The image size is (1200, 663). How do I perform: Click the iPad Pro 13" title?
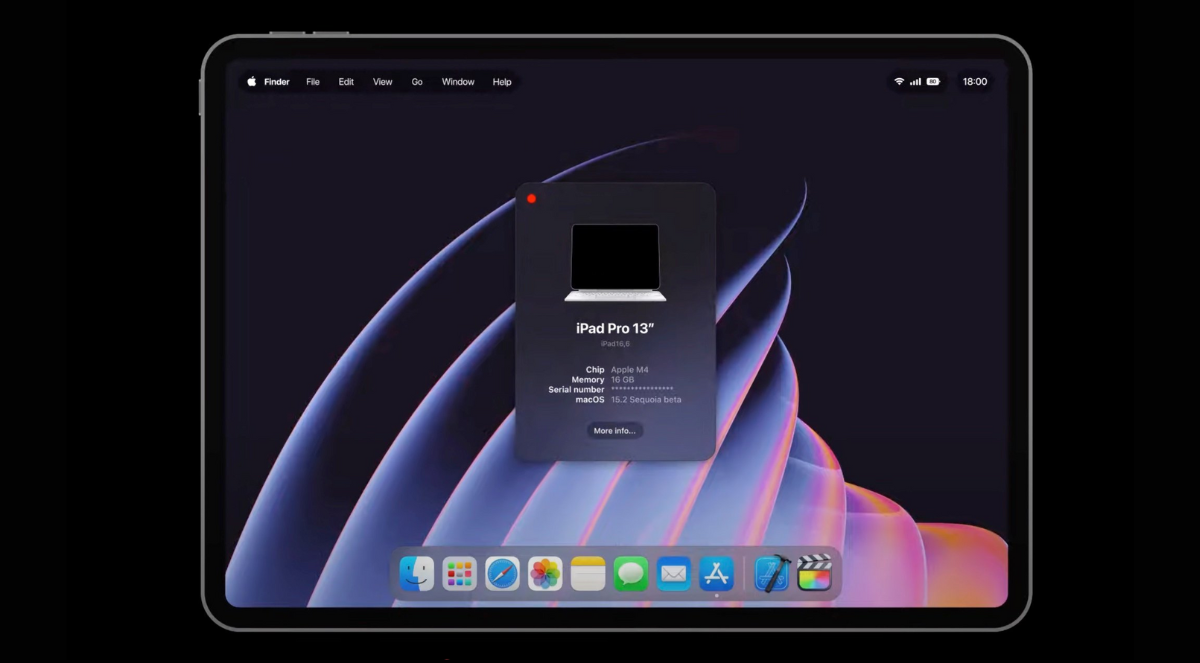click(x=615, y=328)
